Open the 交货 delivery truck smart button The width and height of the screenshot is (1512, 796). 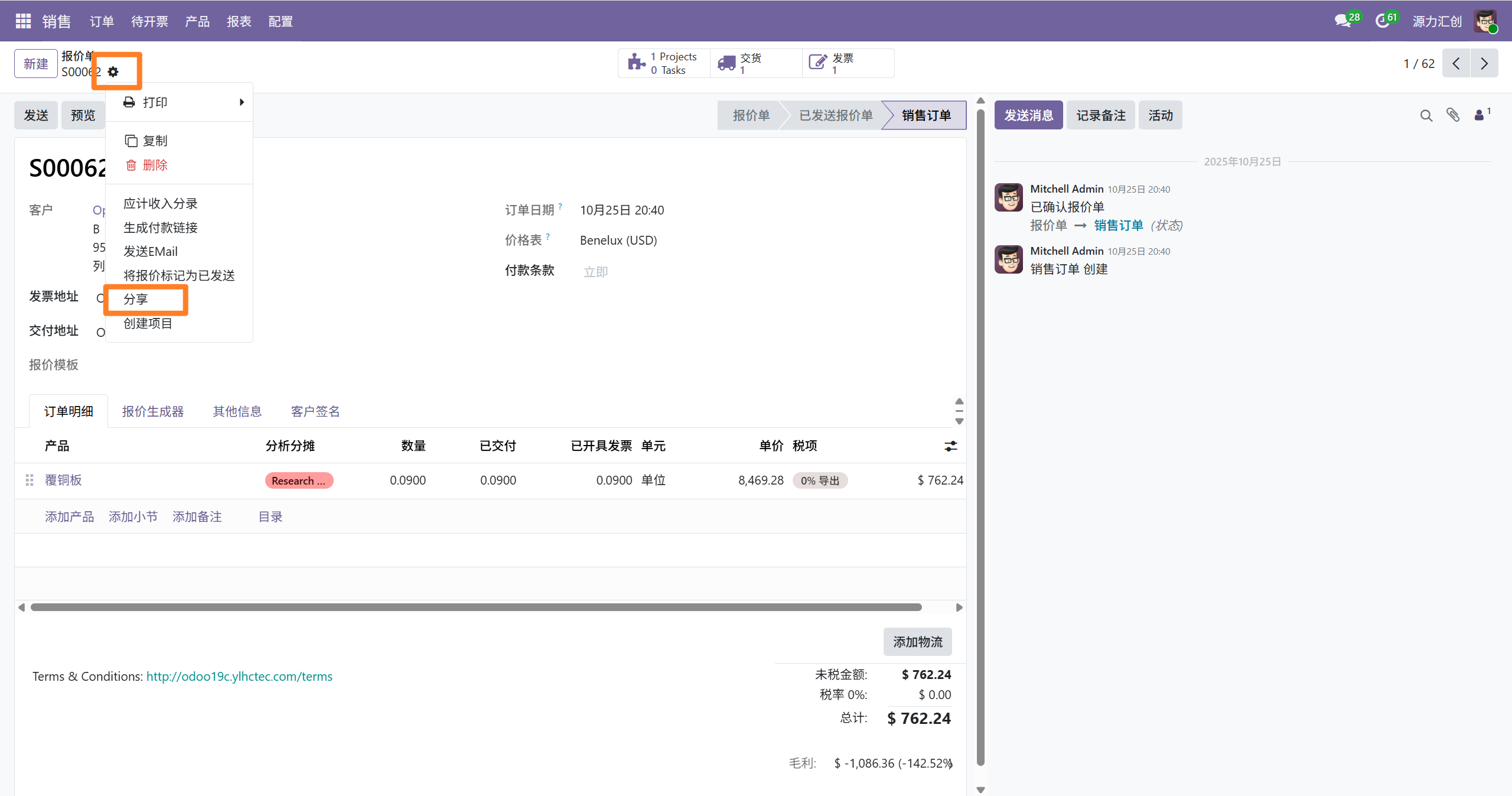tap(727, 62)
